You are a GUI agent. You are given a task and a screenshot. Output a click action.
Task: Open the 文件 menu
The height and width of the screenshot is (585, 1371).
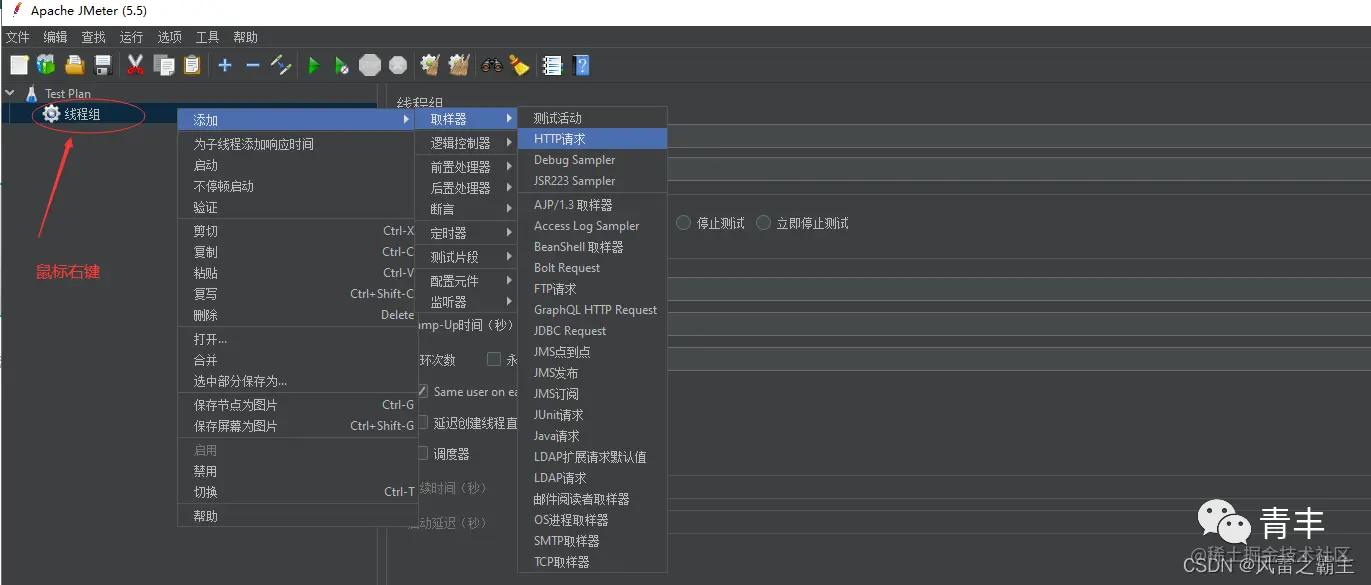coord(17,37)
